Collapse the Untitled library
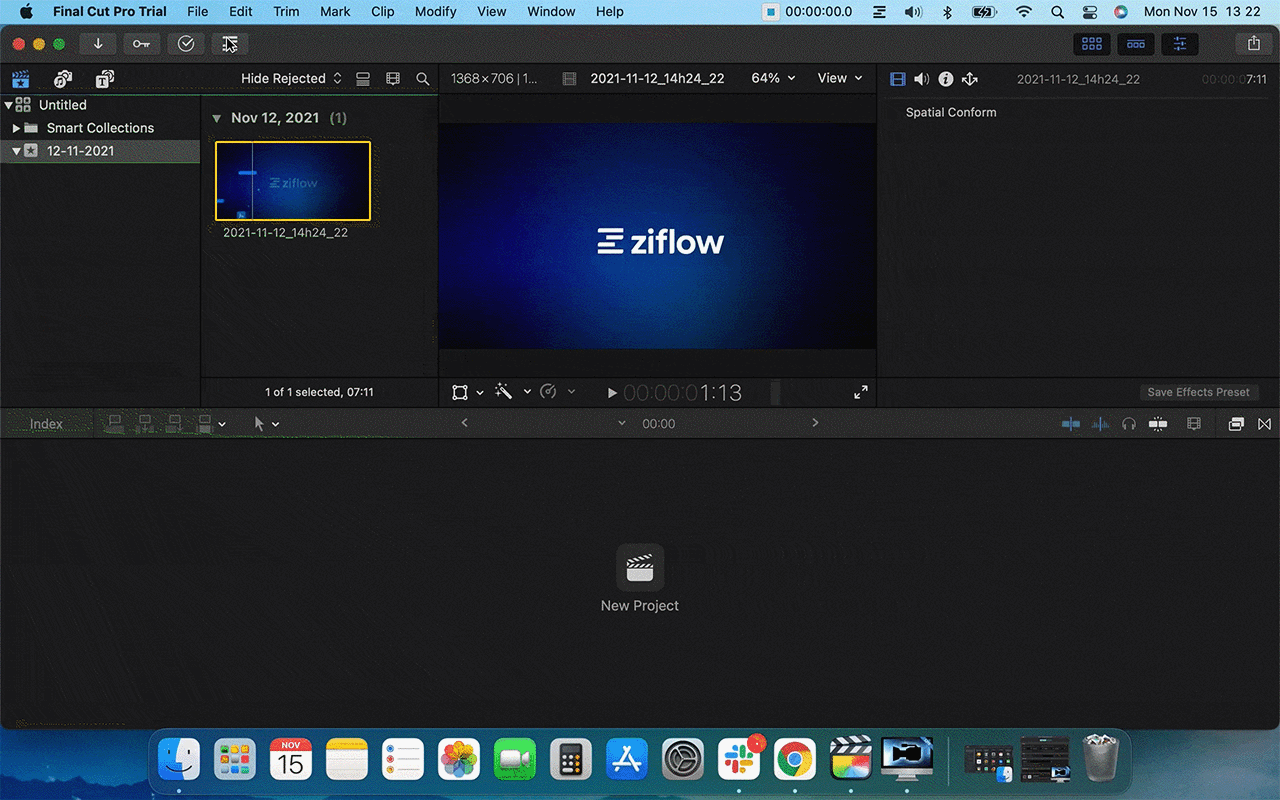Viewport: 1280px width, 800px height. (x=8, y=105)
